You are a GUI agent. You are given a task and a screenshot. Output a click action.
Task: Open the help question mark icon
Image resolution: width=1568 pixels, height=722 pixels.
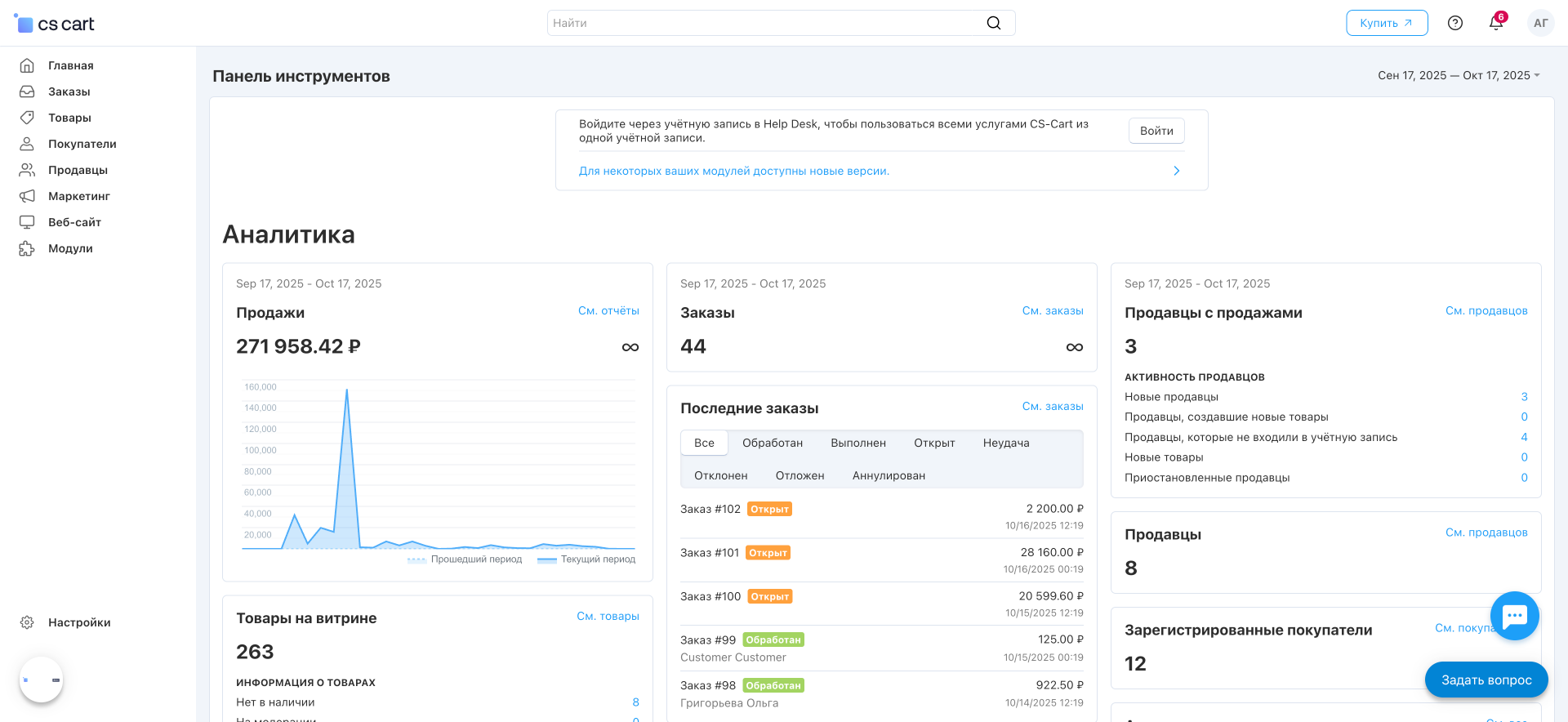pos(1454,23)
